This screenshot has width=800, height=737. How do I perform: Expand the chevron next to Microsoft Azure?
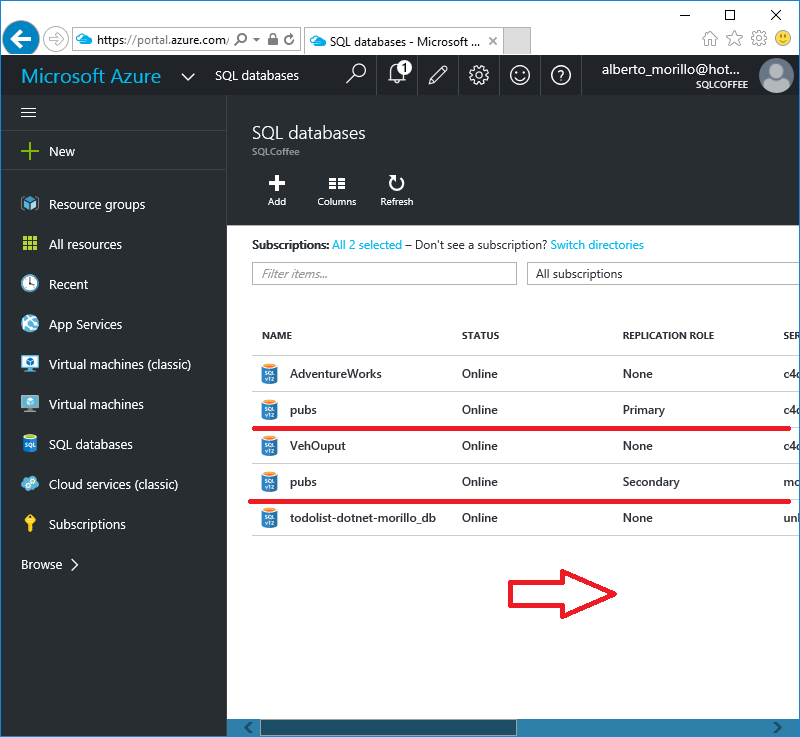tap(188, 77)
